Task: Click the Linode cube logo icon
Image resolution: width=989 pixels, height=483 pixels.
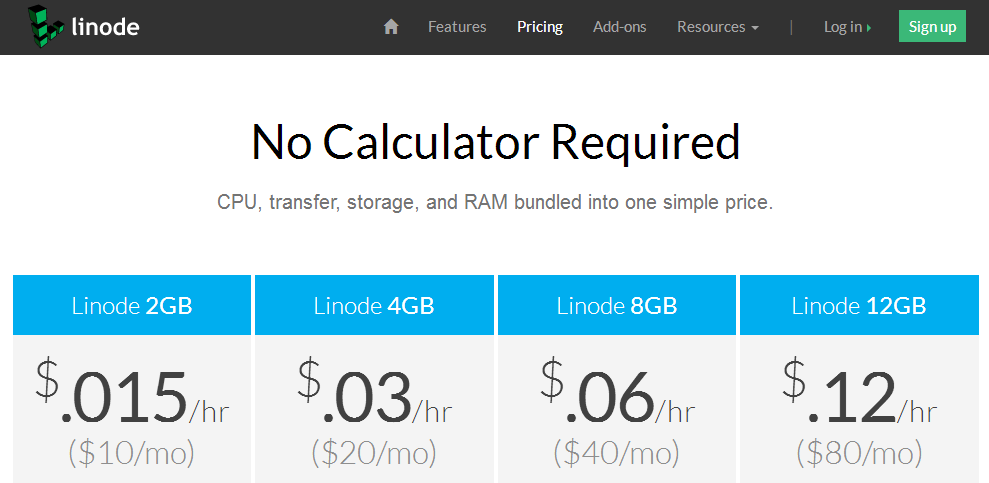Action: click(46, 26)
